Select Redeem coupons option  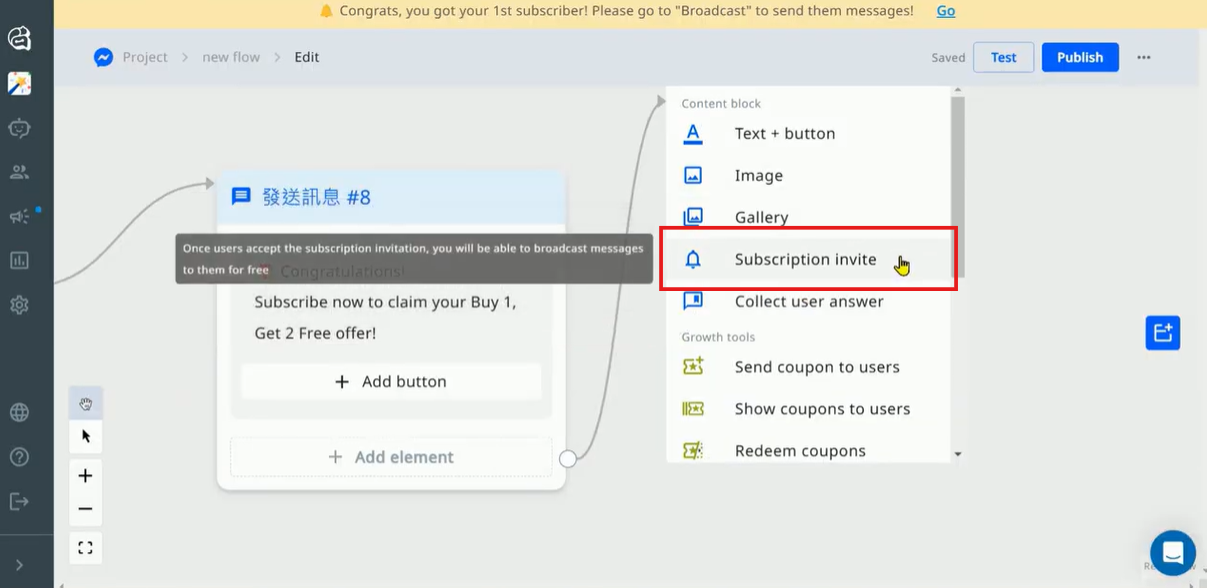point(807,451)
